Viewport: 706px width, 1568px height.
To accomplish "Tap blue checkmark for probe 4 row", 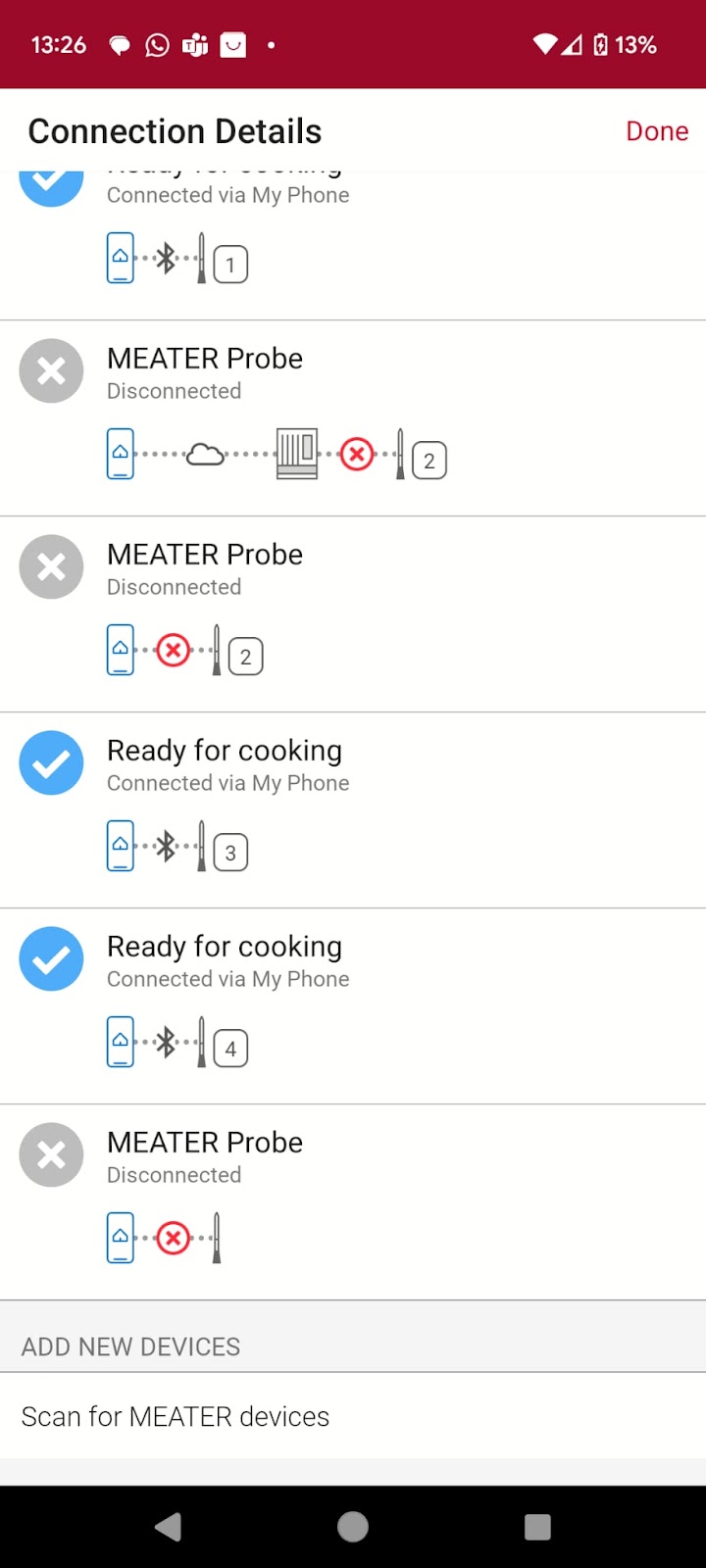I will tap(51, 958).
